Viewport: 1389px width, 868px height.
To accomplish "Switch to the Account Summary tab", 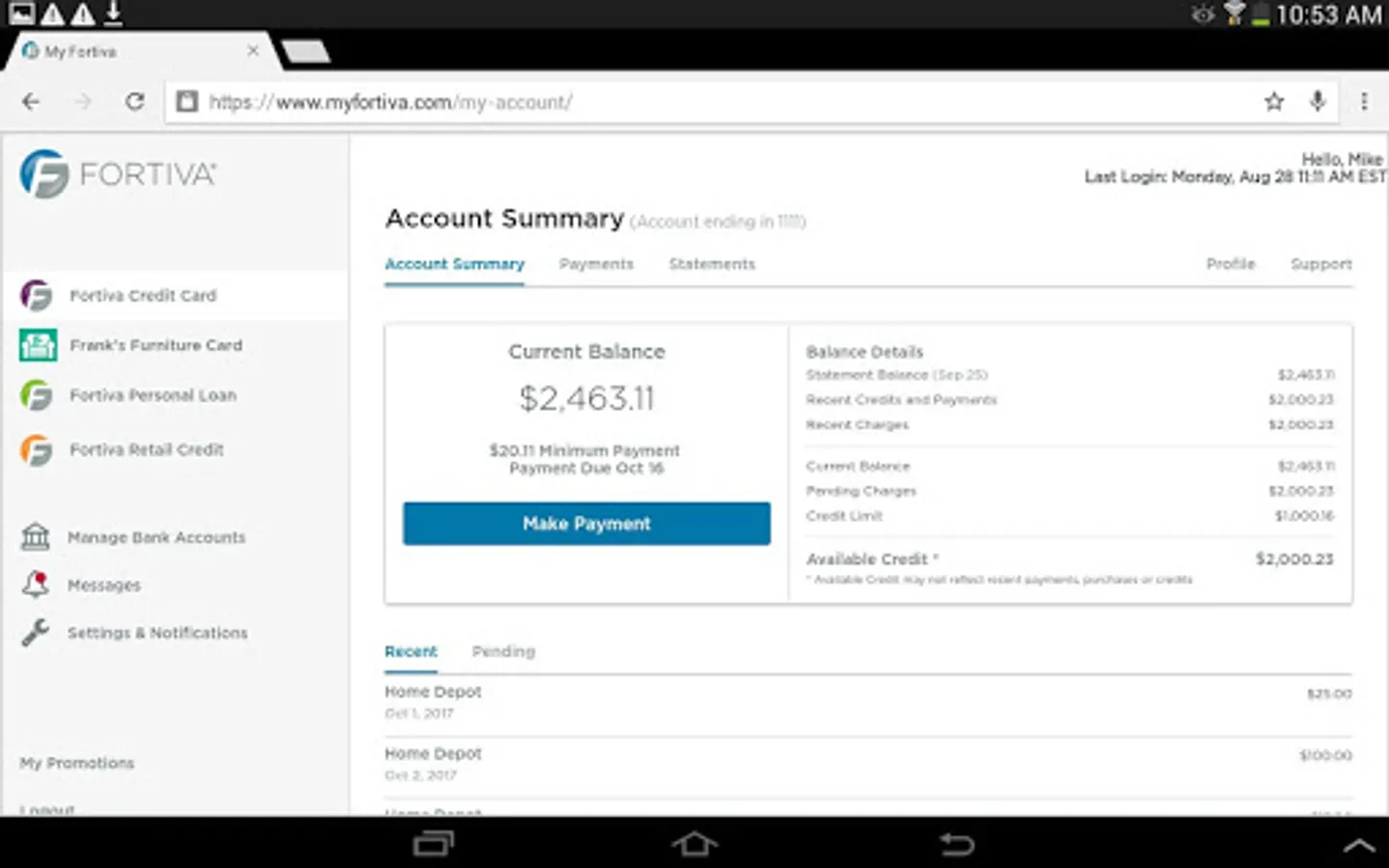I will click(454, 264).
